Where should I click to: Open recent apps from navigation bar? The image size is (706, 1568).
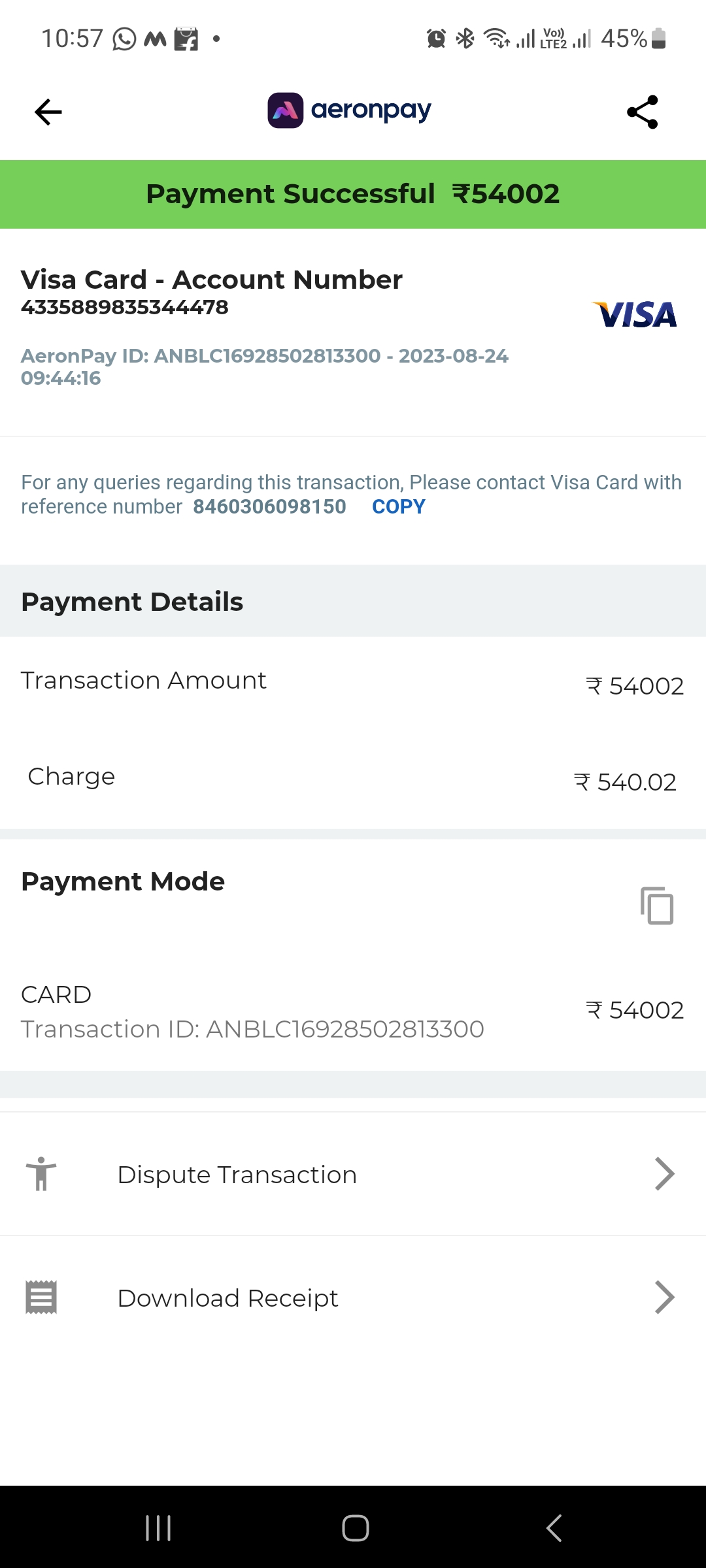(158, 1528)
